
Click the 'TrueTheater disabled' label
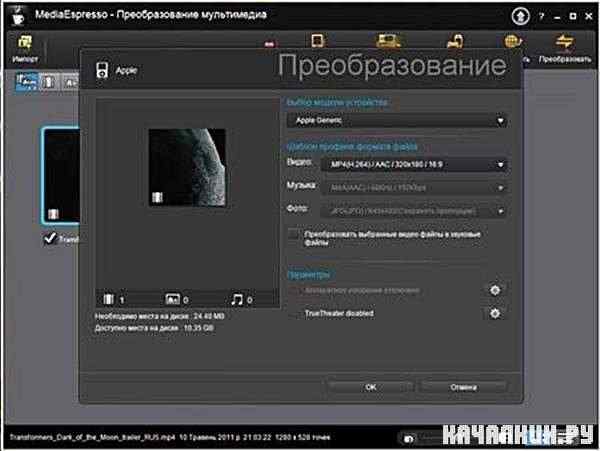tap(339, 313)
